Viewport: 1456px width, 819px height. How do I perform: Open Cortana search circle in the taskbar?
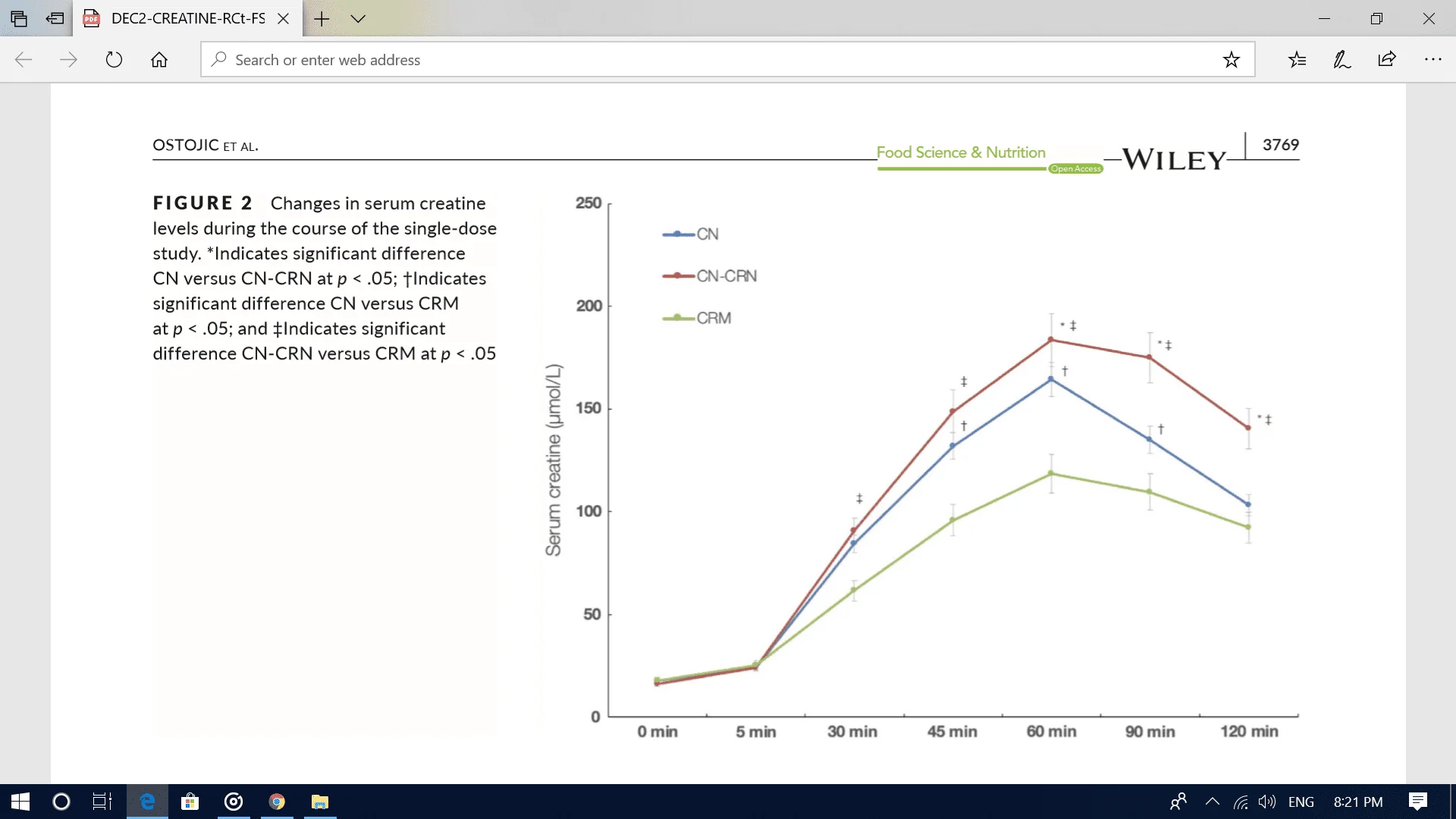[x=61, y=802]
